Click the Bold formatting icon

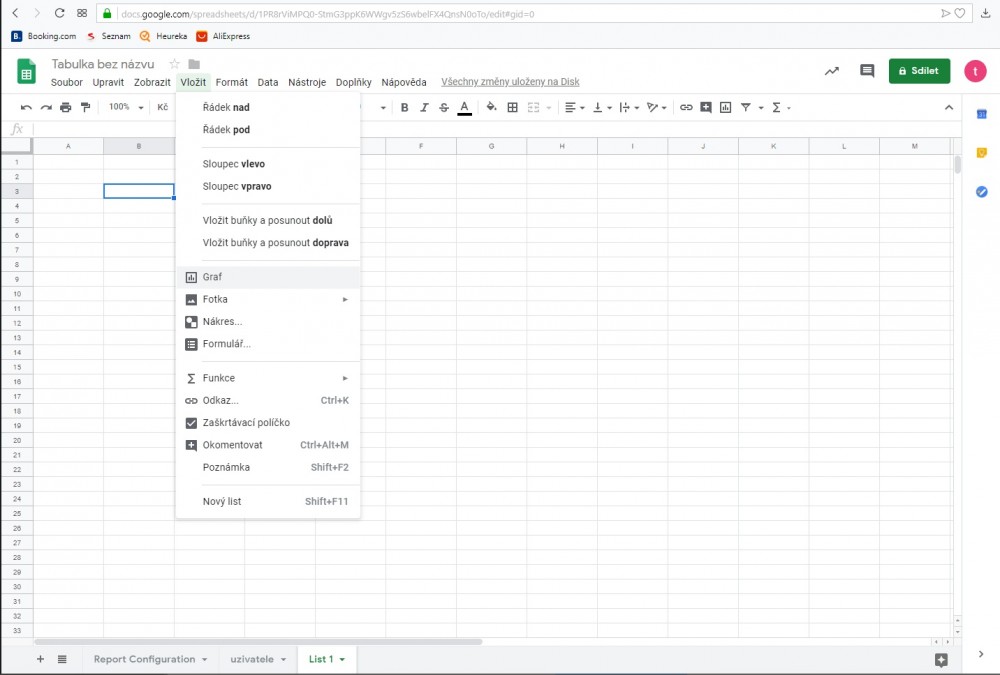(x=405, y=107)
